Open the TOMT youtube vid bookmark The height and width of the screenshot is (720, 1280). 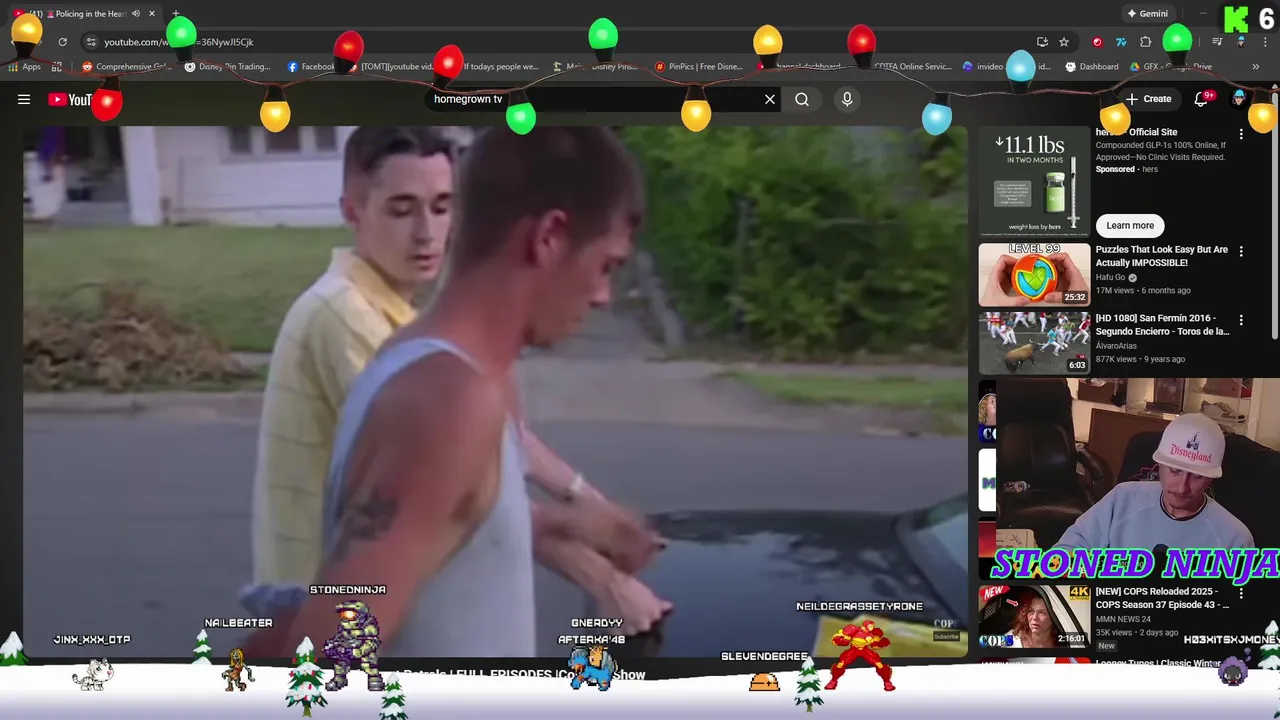390,67
